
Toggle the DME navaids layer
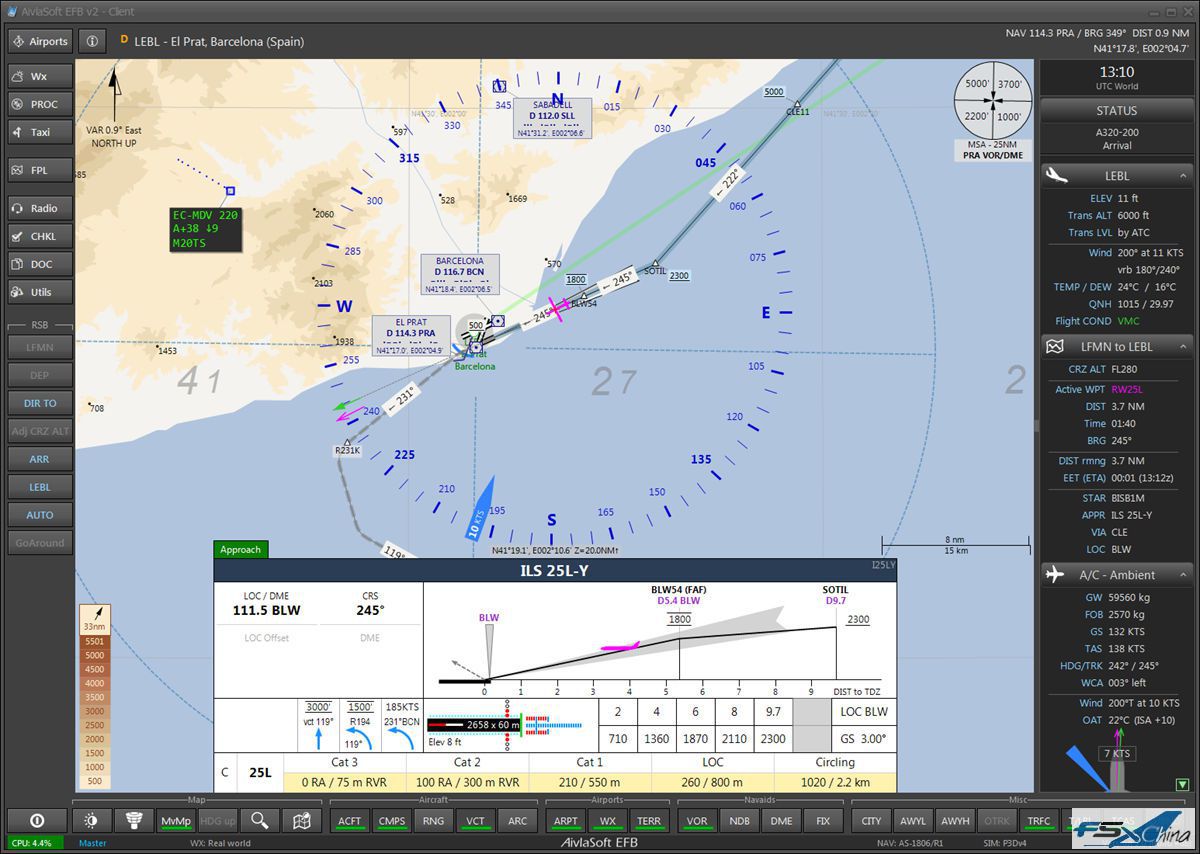[x=782, y=821]
